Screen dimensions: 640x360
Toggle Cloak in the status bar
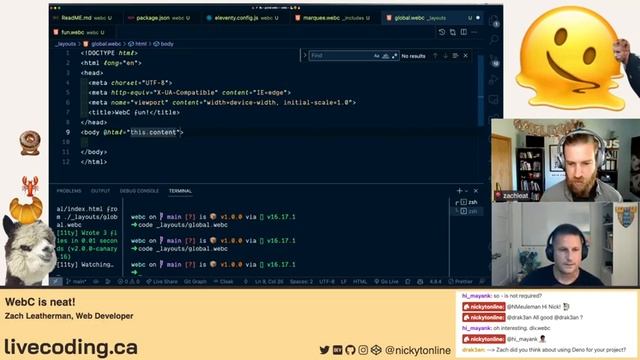(x=224, y=282)
